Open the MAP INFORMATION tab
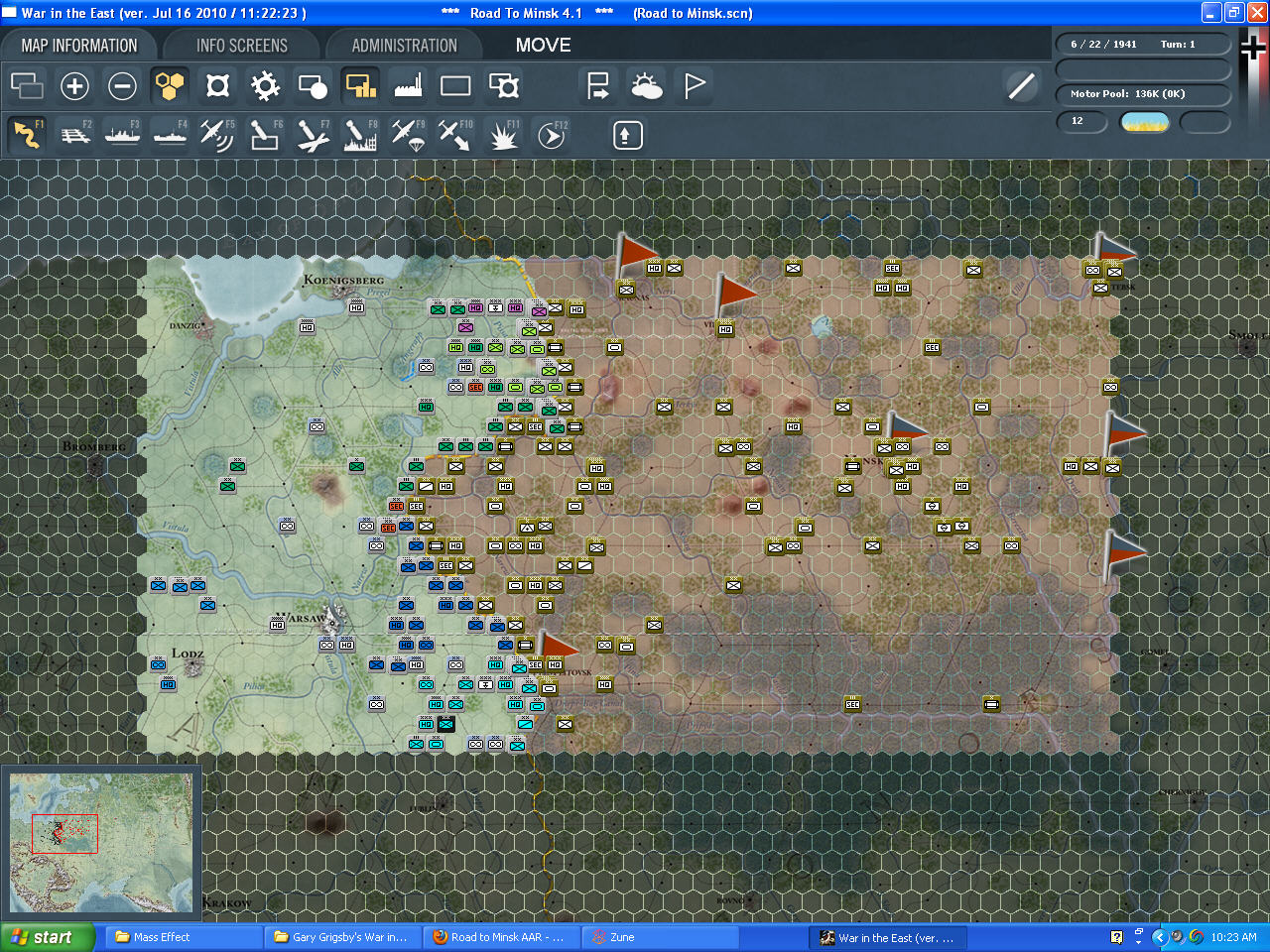This screenshot has width=1270, height=952. coord(79,46)
